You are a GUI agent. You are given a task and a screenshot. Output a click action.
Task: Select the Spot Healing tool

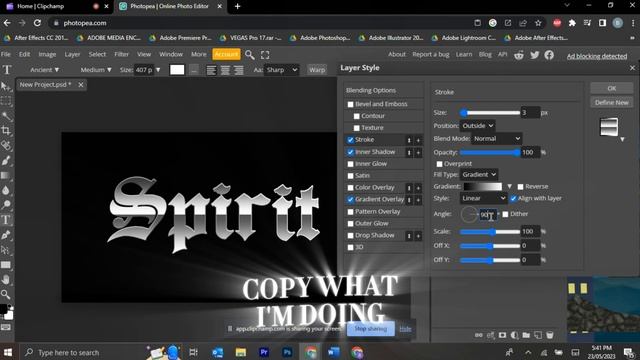click(x=6, y=146)
